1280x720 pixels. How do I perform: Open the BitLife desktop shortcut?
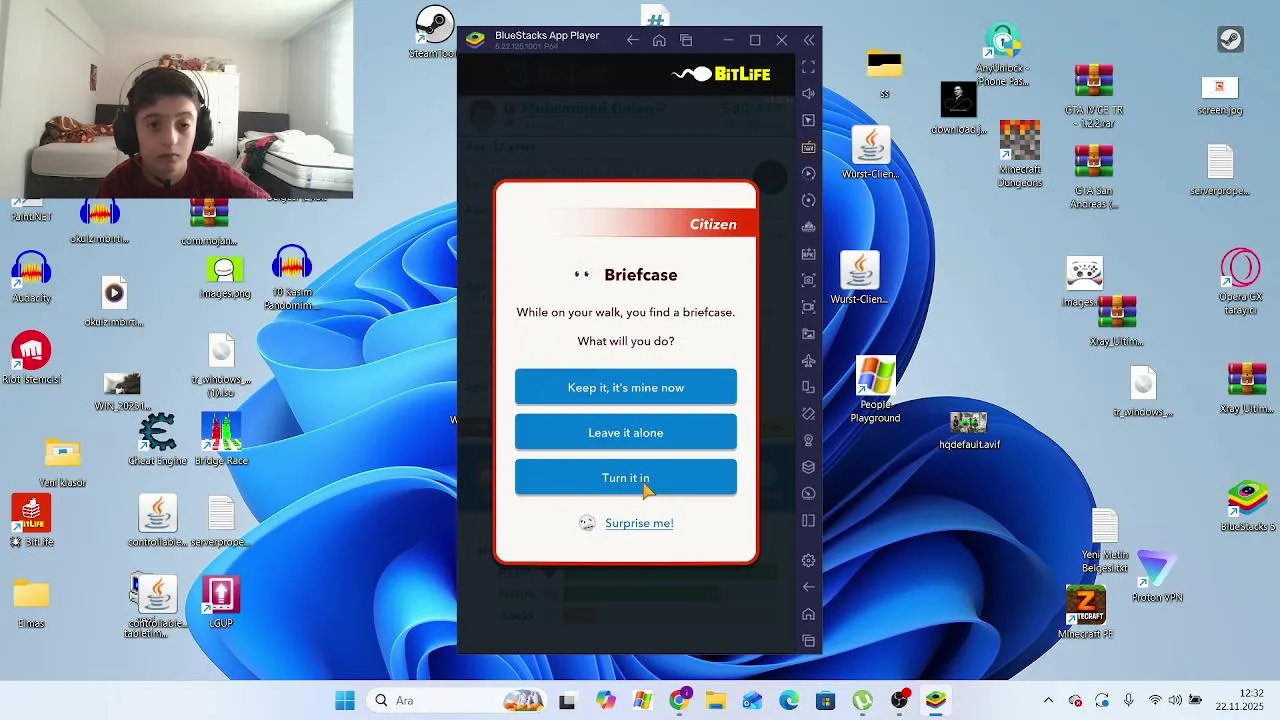click(32, 521)
